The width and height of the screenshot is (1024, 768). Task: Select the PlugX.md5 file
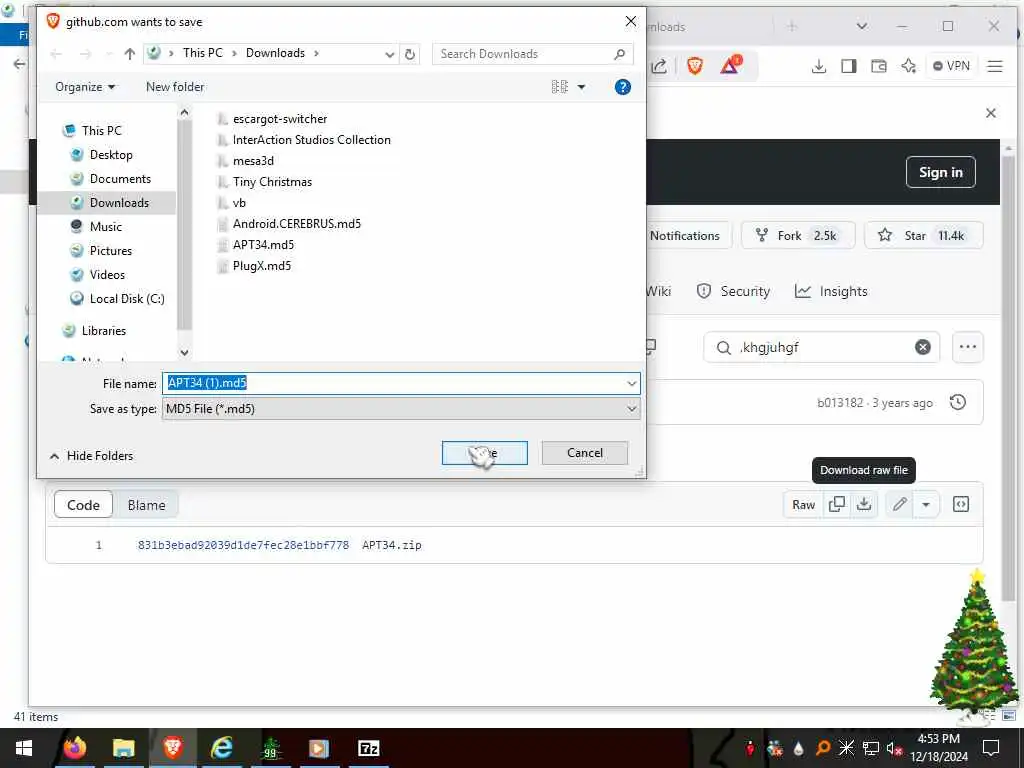coord(261,266)
